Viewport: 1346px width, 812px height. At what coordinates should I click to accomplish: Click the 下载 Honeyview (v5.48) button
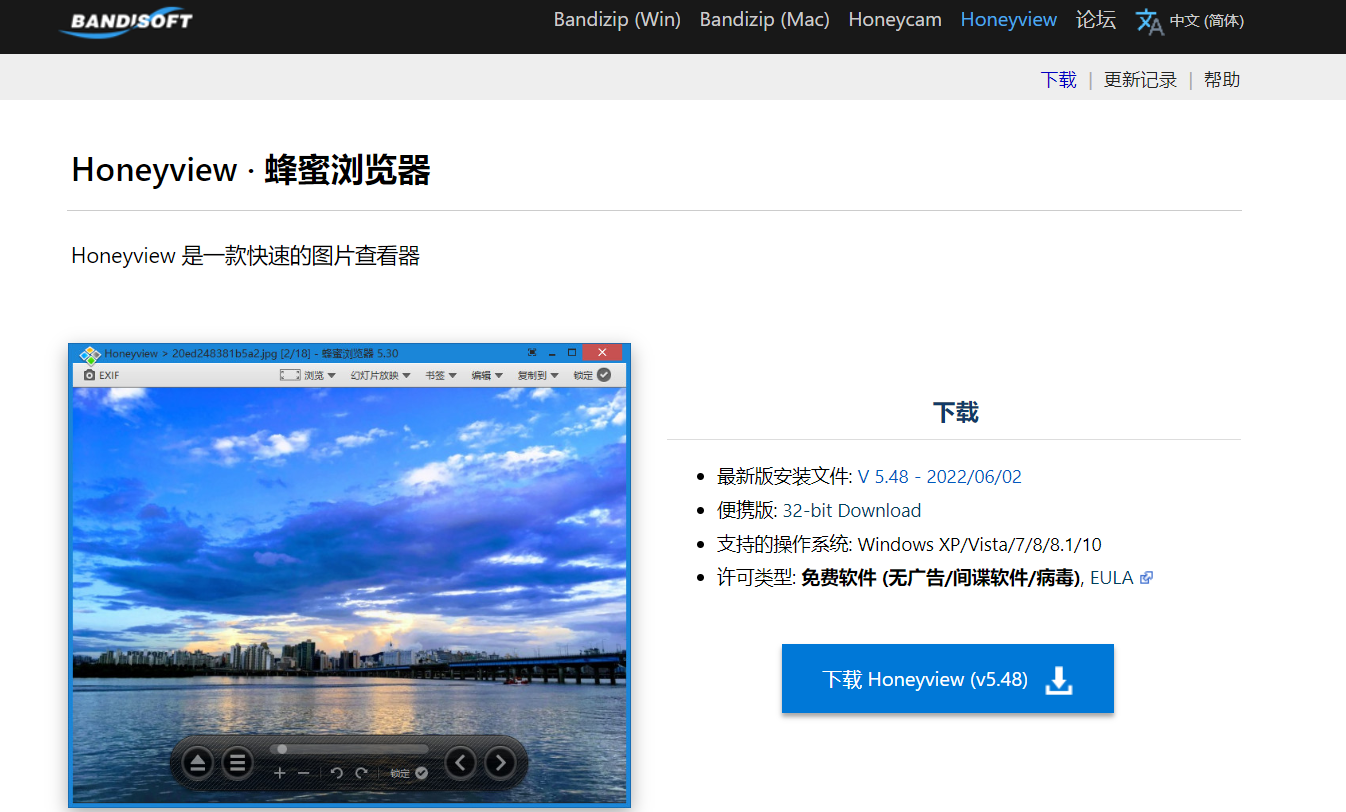[x=947, y=679]
